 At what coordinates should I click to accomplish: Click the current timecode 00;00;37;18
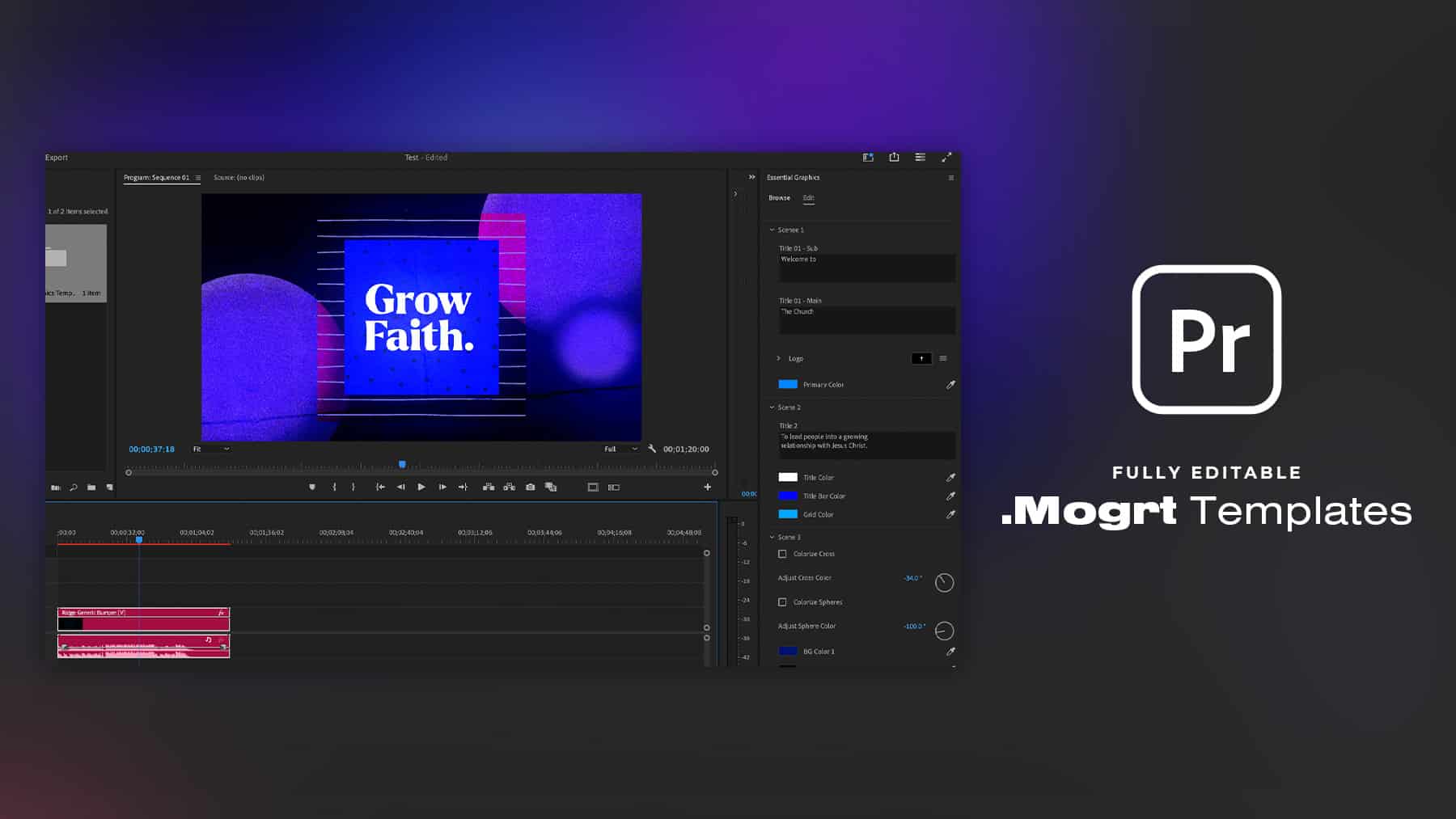(151, 449)
